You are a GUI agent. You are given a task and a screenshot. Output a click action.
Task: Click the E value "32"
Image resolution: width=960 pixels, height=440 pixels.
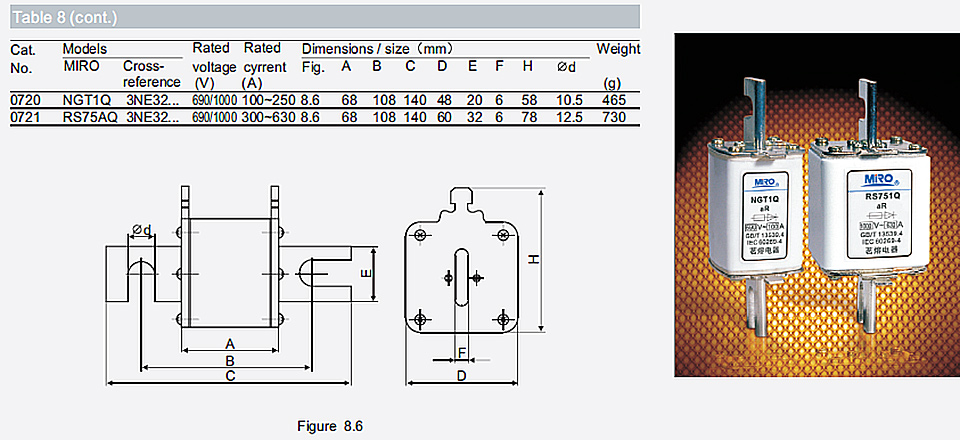(x=474, y=117)
